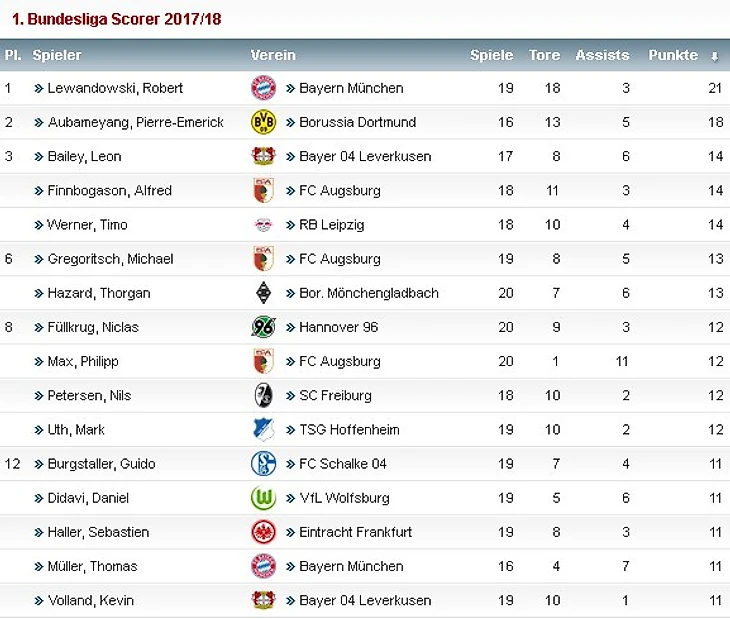Click the sort arrow next to Punkte
The height and width of the screenshot is (619, 730).
(714, 57)
